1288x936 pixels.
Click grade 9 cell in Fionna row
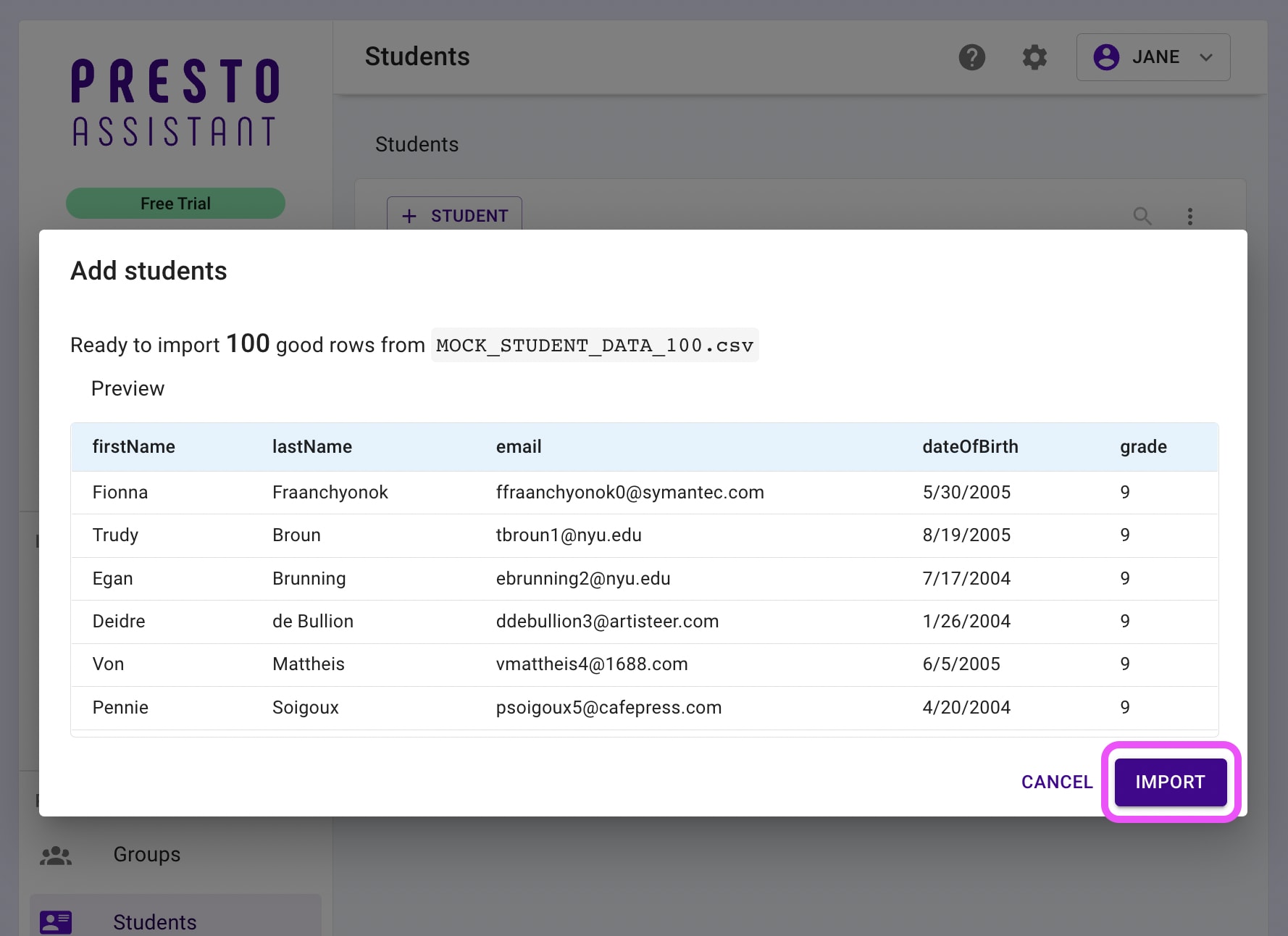(x=1125, y=493)
